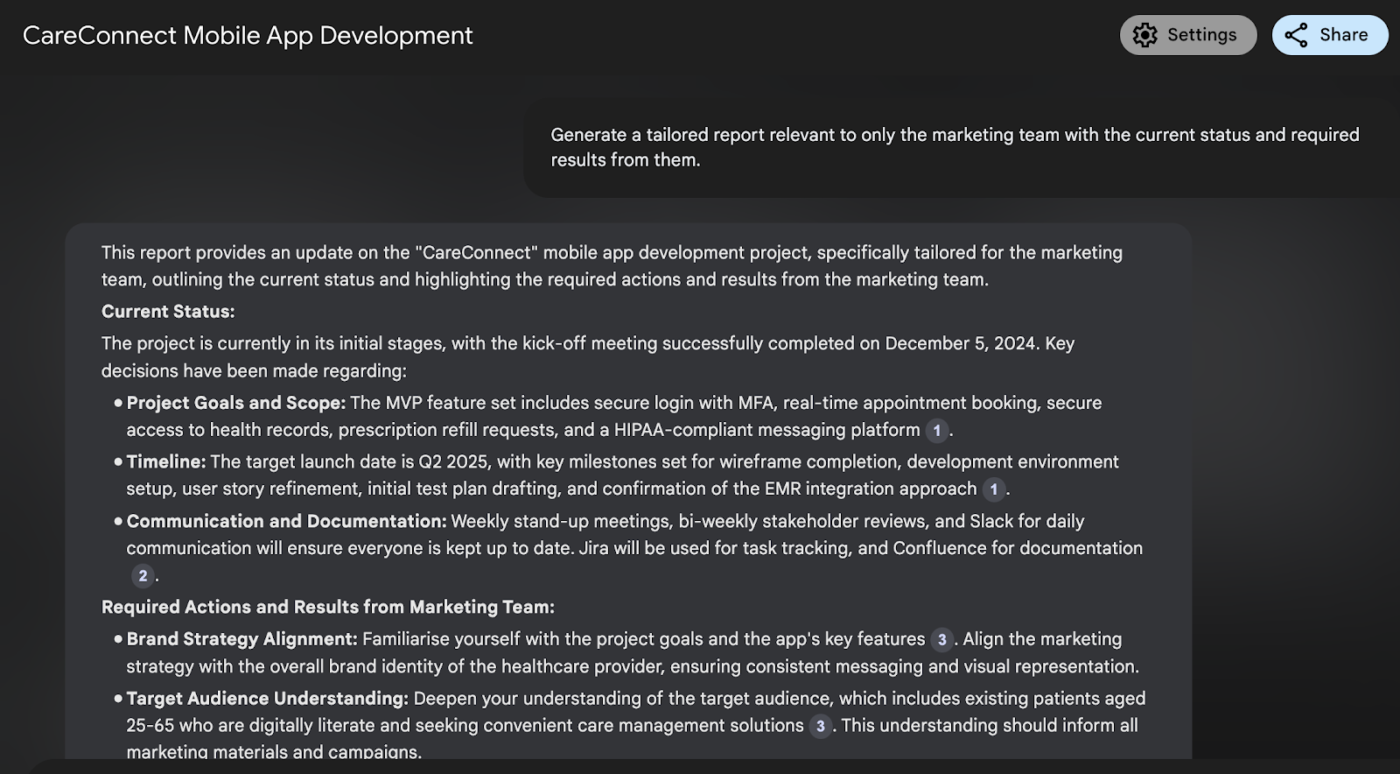Viewport: 1400px width, 774px height.
Task: Click the text 'December 5, 2024'
Action: [961, 343]
